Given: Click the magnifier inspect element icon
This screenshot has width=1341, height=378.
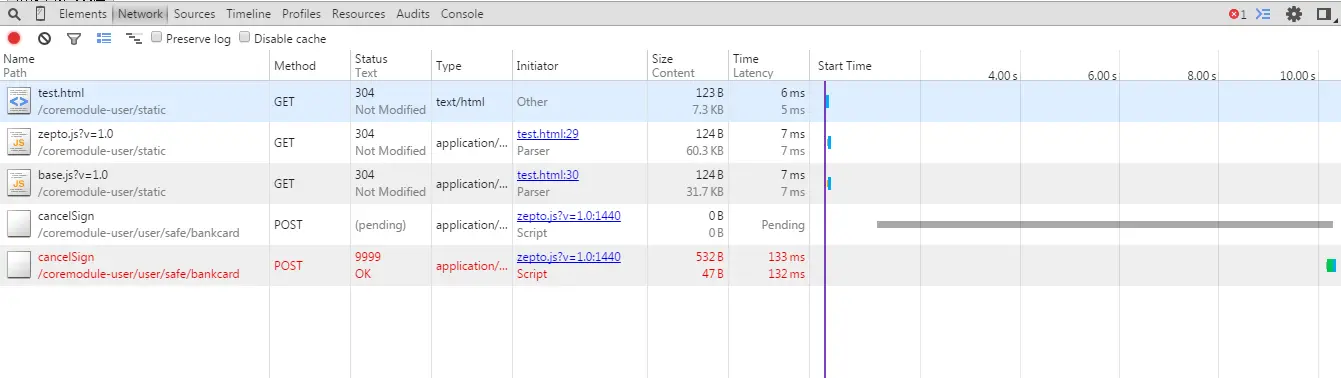Looking at the screenshot, I should pos(14,14).
